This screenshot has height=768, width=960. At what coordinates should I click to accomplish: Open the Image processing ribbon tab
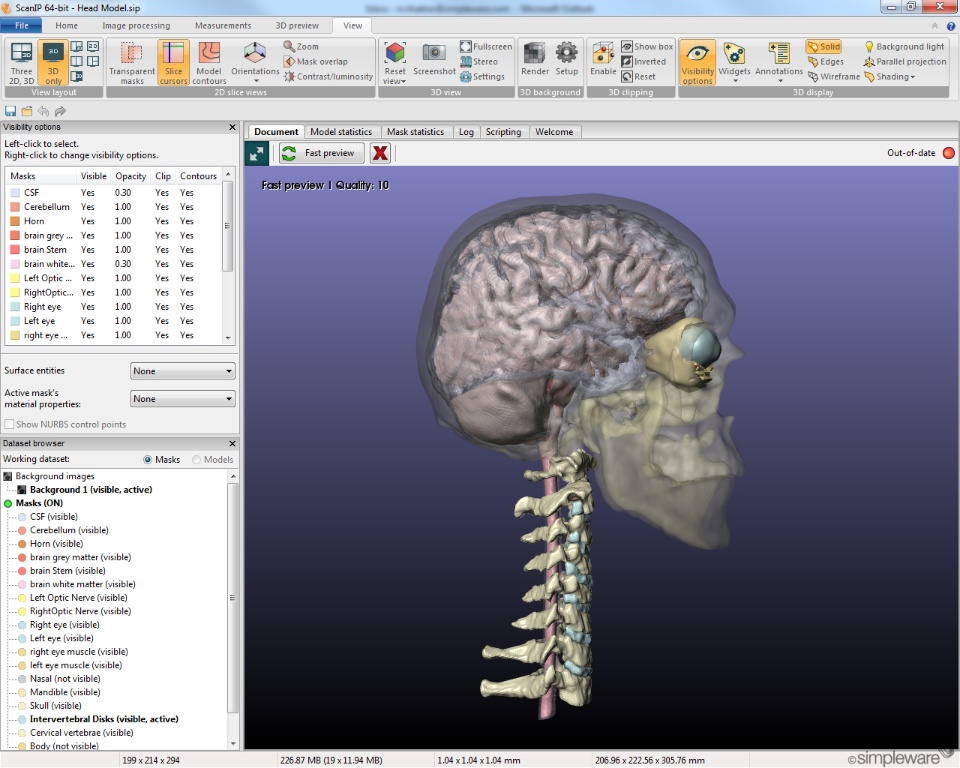click(136, 26)
